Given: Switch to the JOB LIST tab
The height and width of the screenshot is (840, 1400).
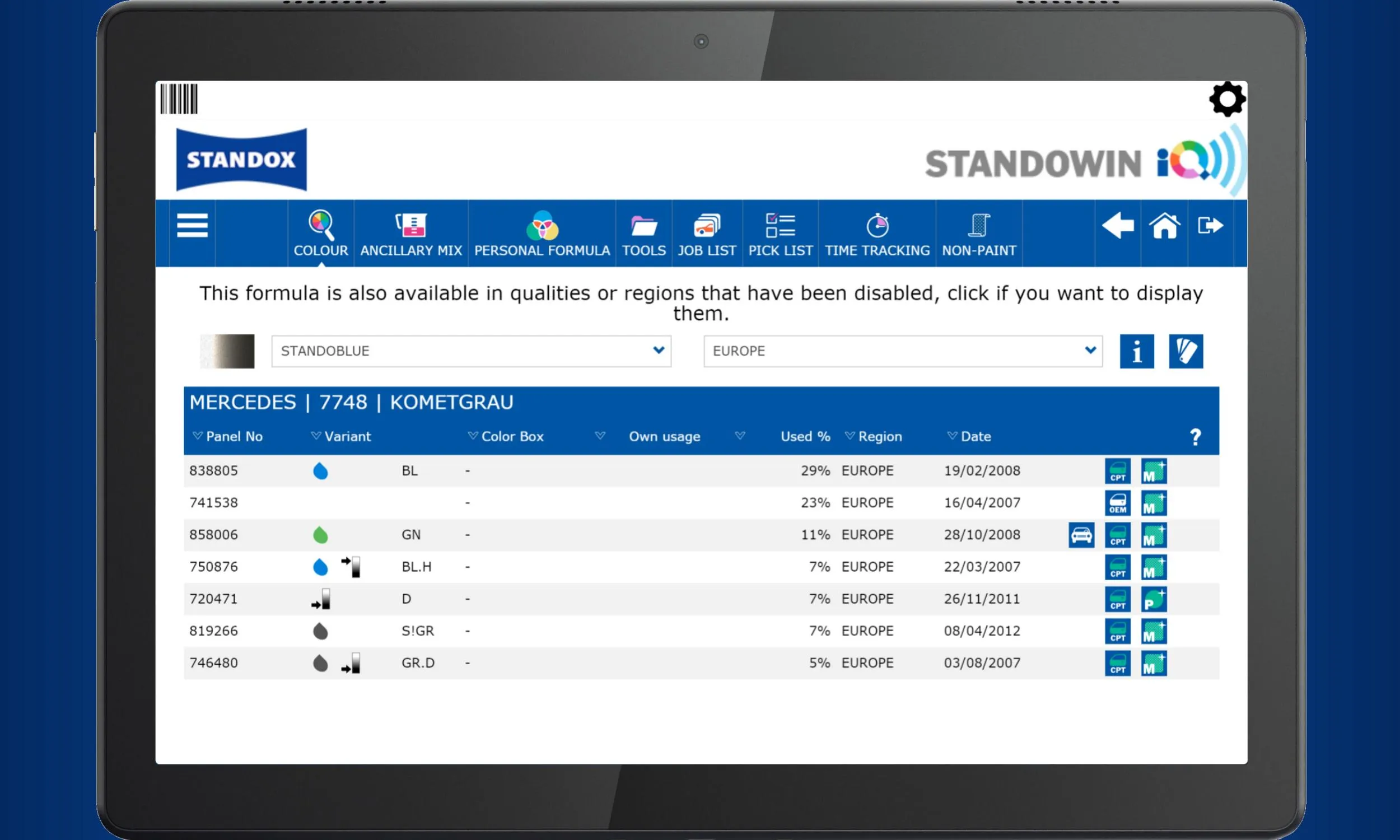Looking at the screenshot, I should (x=707, y=233).
